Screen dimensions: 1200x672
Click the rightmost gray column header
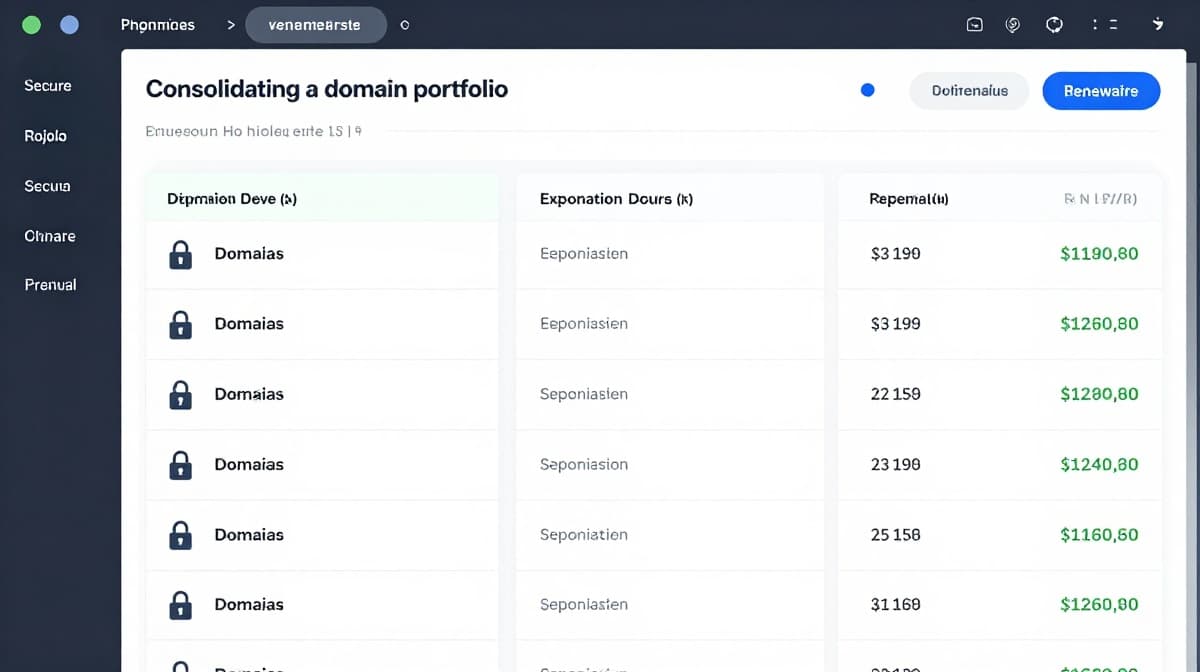coord(1100,199)
